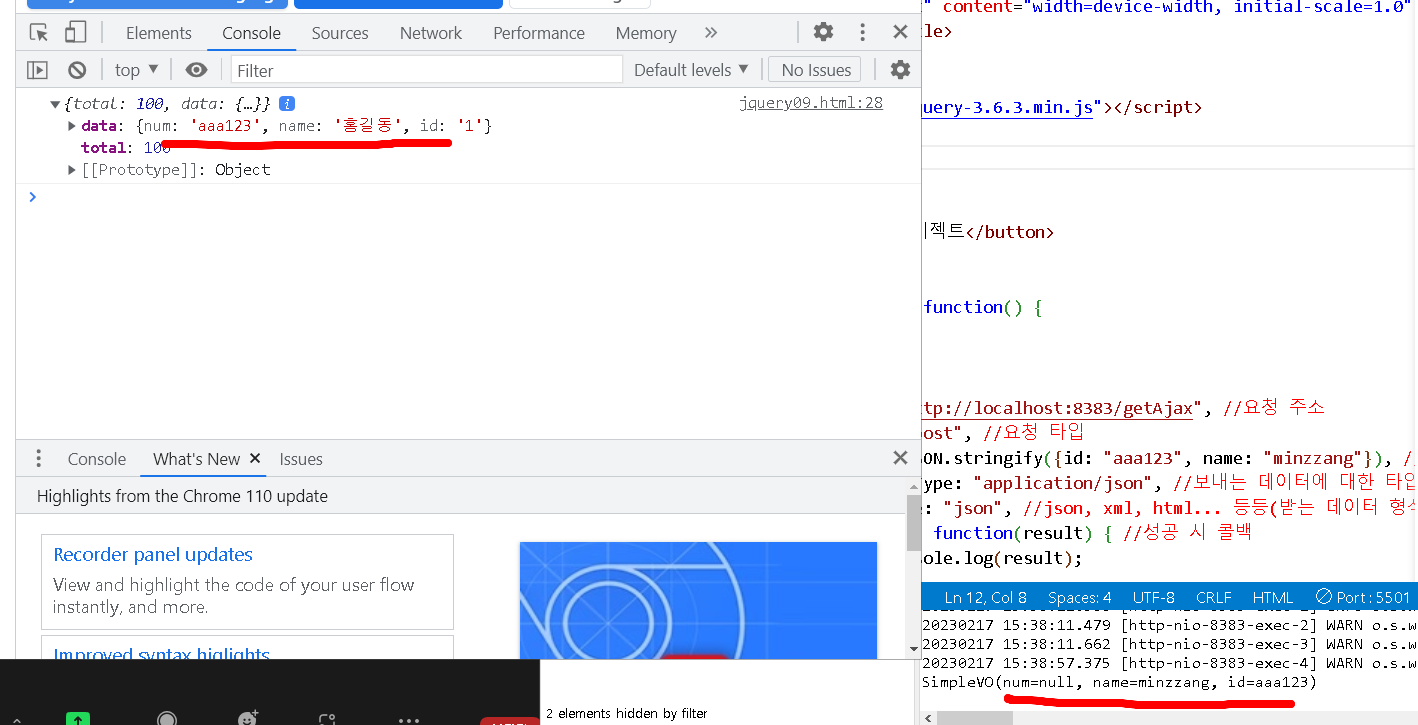Click the UTF-8 encoding status item
Screen dimensions: 1418x725
pyautogui.click(x=1154, y=597)
